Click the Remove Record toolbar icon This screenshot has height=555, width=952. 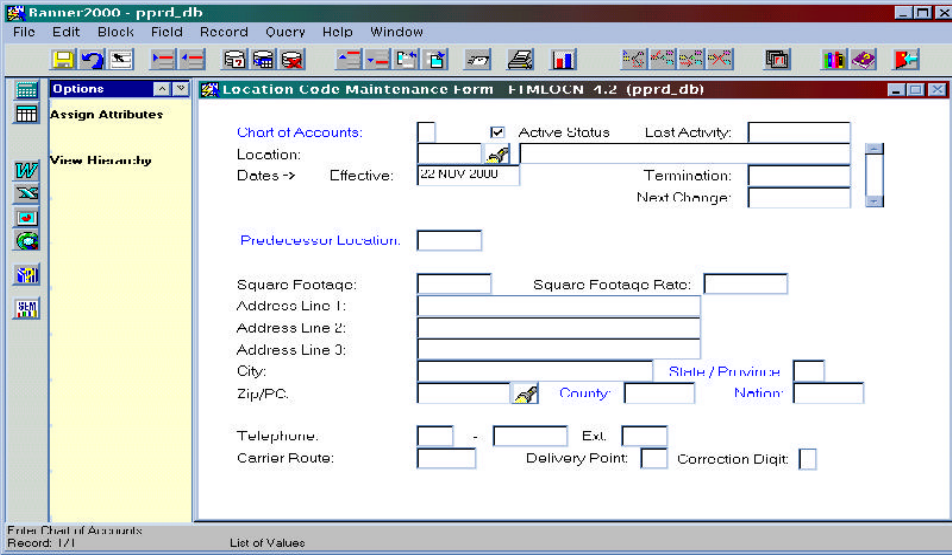[192, 60]
